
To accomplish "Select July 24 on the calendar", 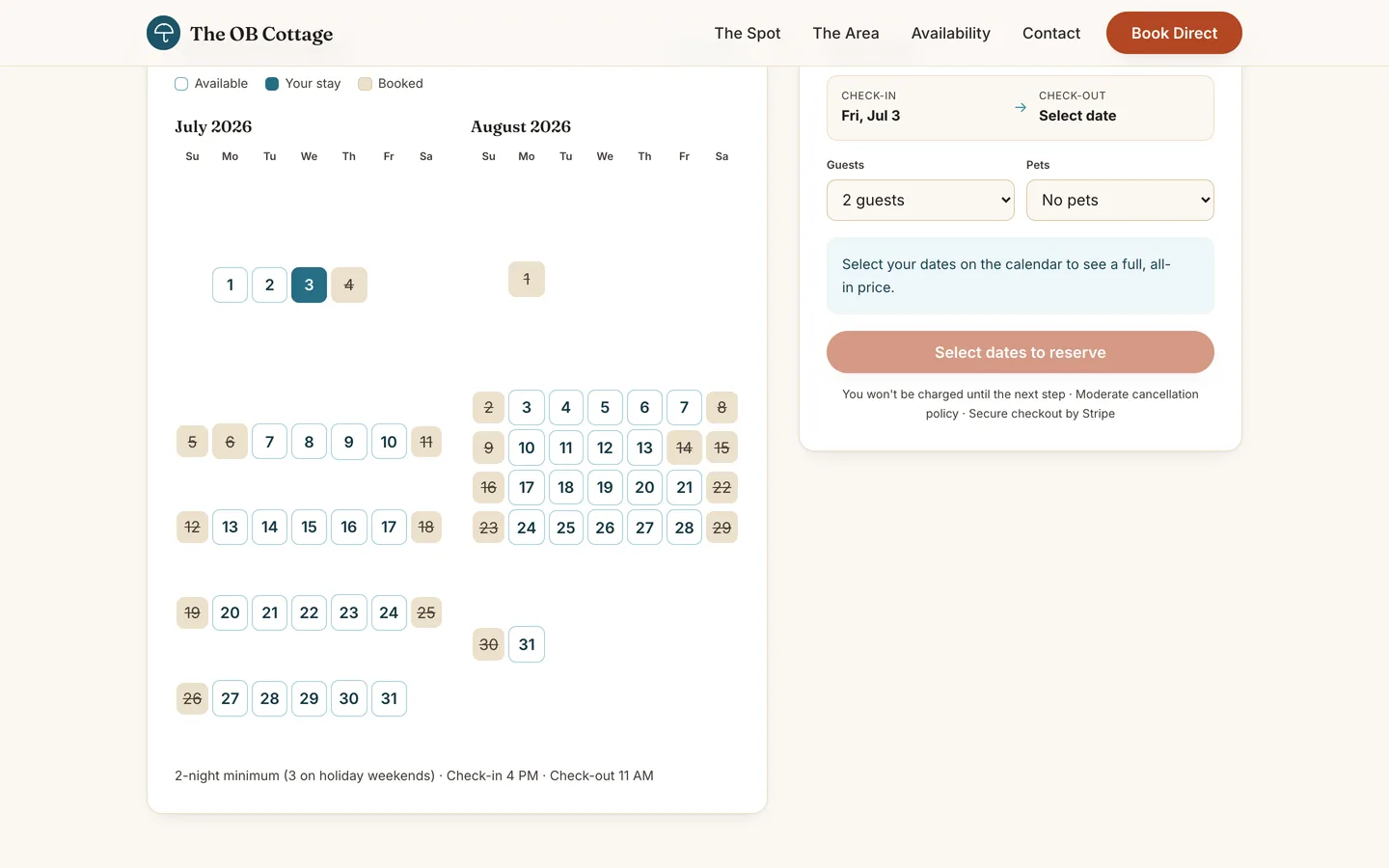I will point(389,612).
